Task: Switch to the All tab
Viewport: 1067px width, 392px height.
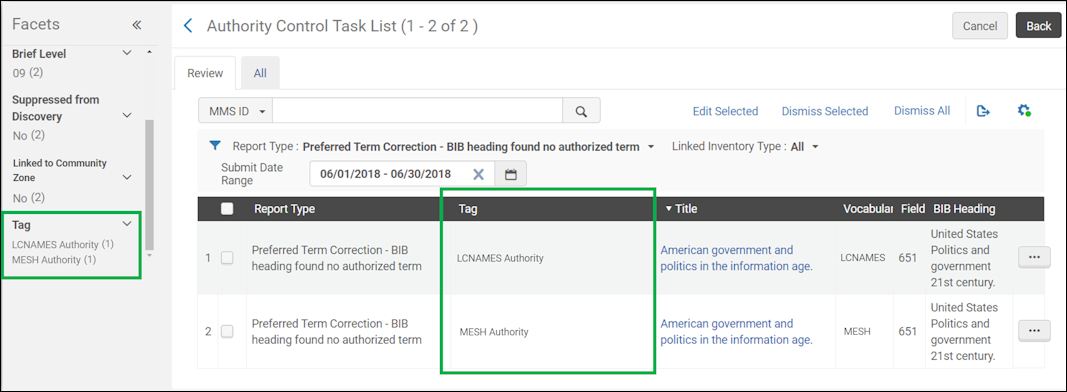Action: [260, 73]
